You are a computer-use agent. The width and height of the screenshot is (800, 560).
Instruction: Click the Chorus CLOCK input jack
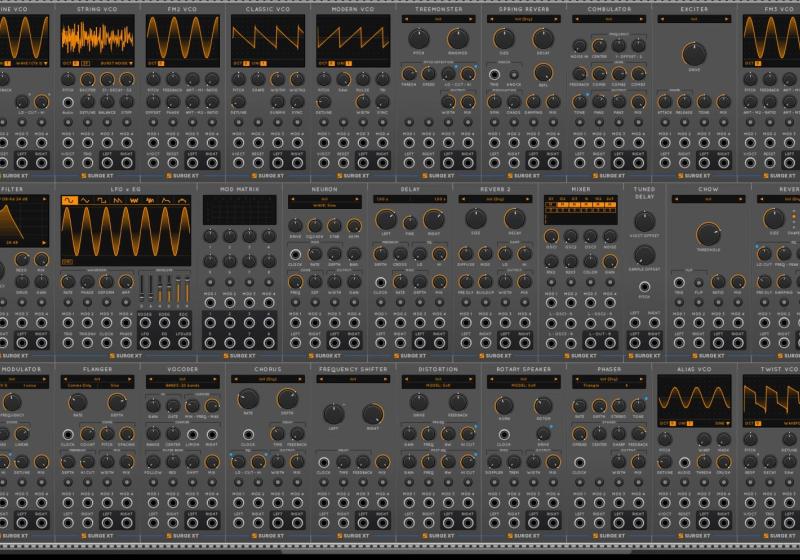click(x=248, y=435)
